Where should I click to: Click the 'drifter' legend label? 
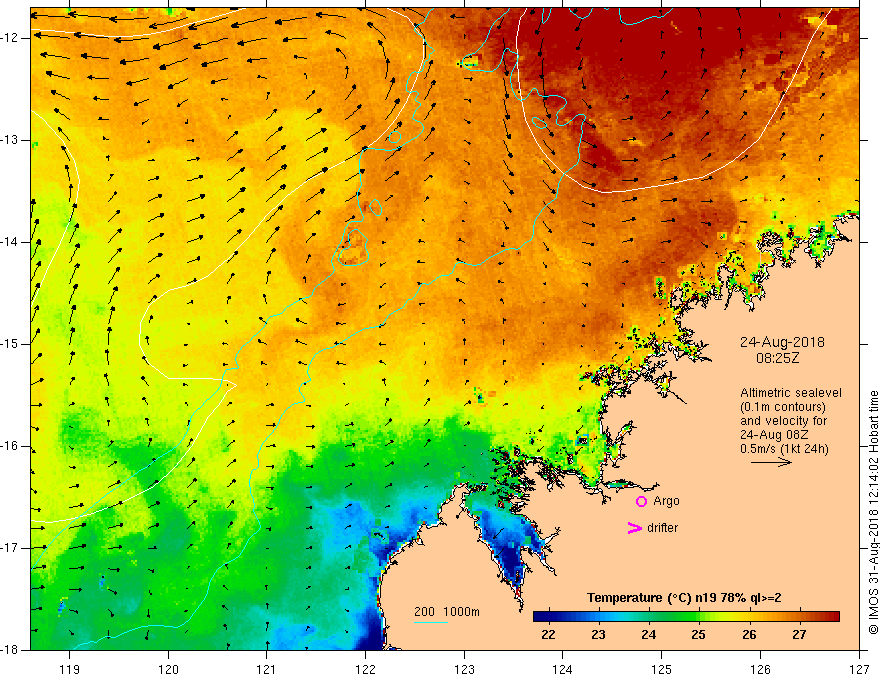coord(662,528)
